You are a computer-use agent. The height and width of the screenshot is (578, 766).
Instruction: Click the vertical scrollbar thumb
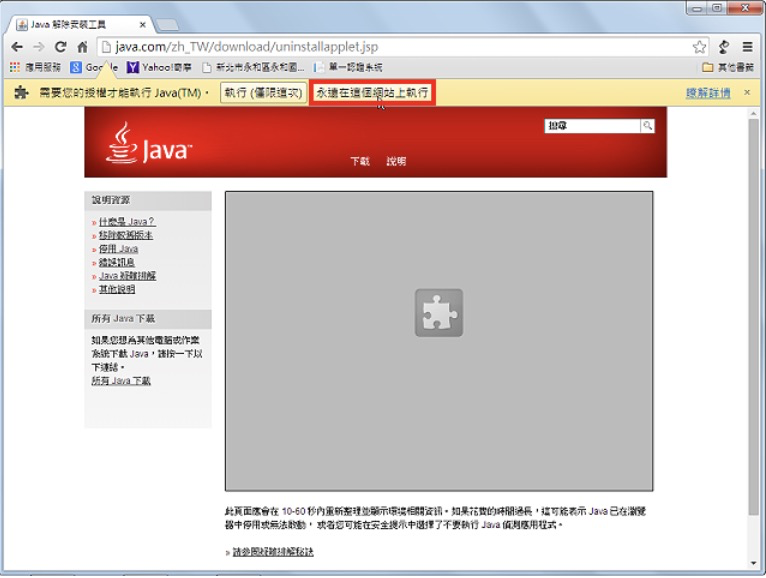pyautogui.click(x=753, y=316)
